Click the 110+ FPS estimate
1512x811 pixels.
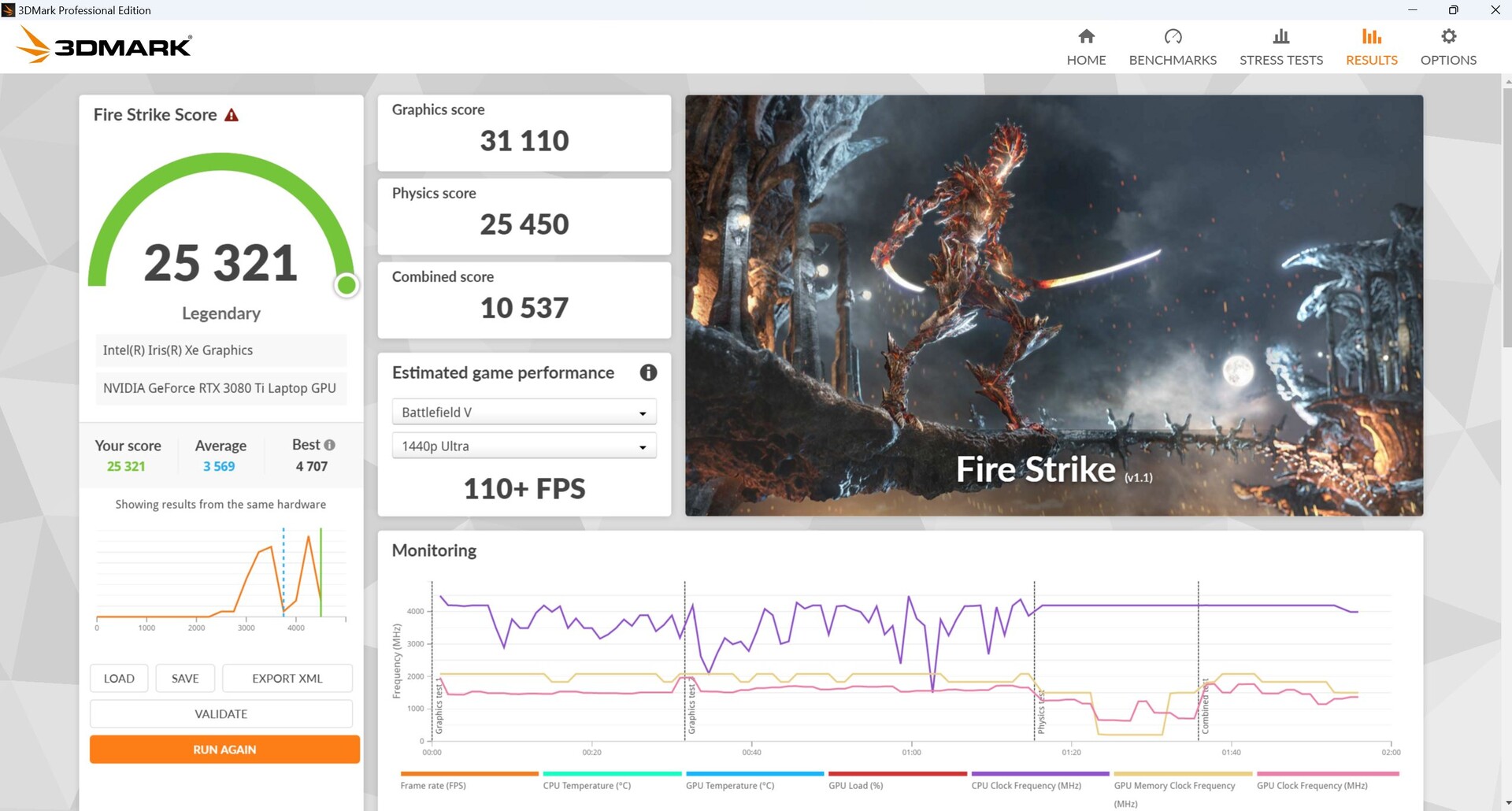pos(524,488)
